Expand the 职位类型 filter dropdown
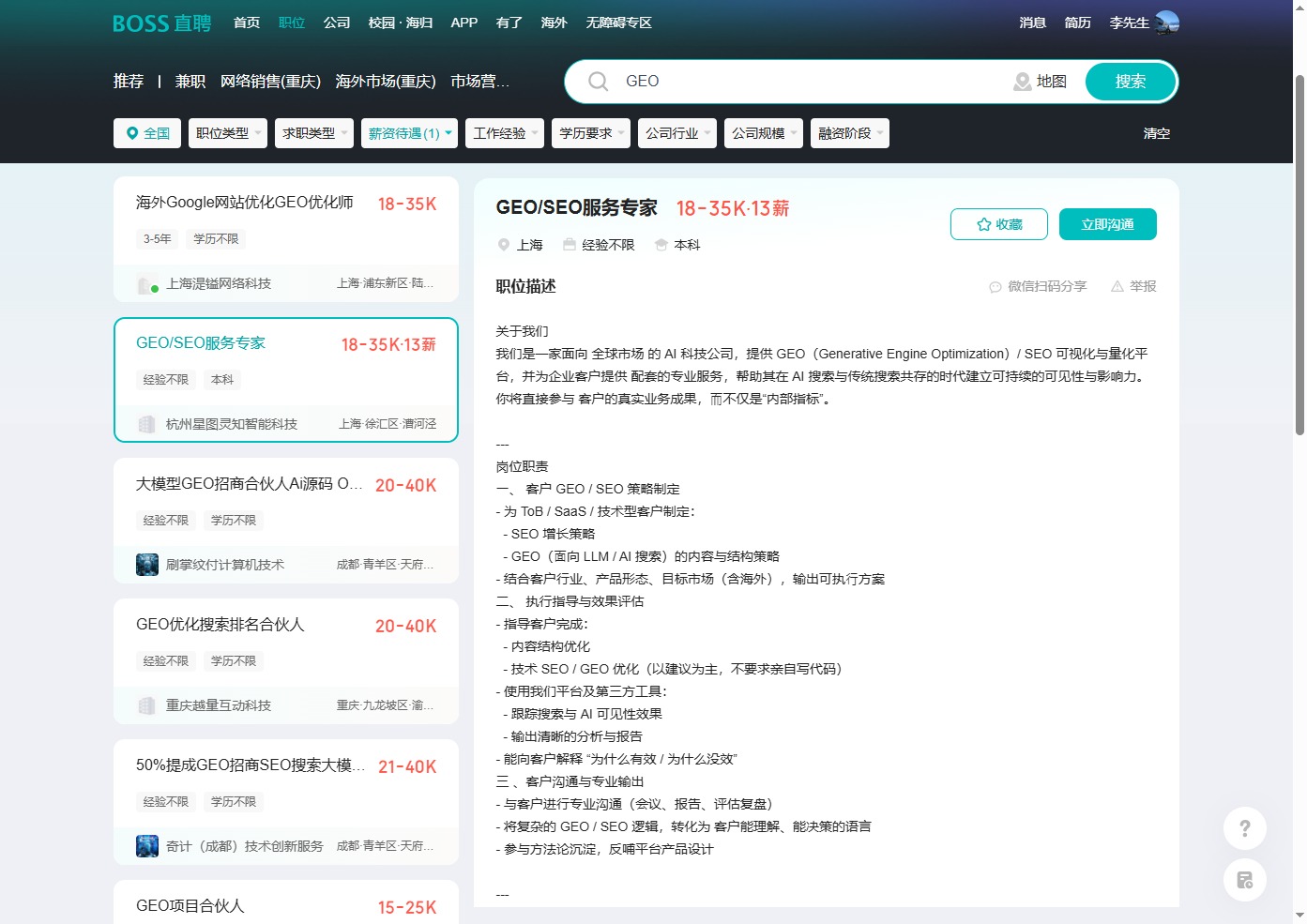Image resolution: width=1307 pixels, height=924 pixels. point(228,133)
